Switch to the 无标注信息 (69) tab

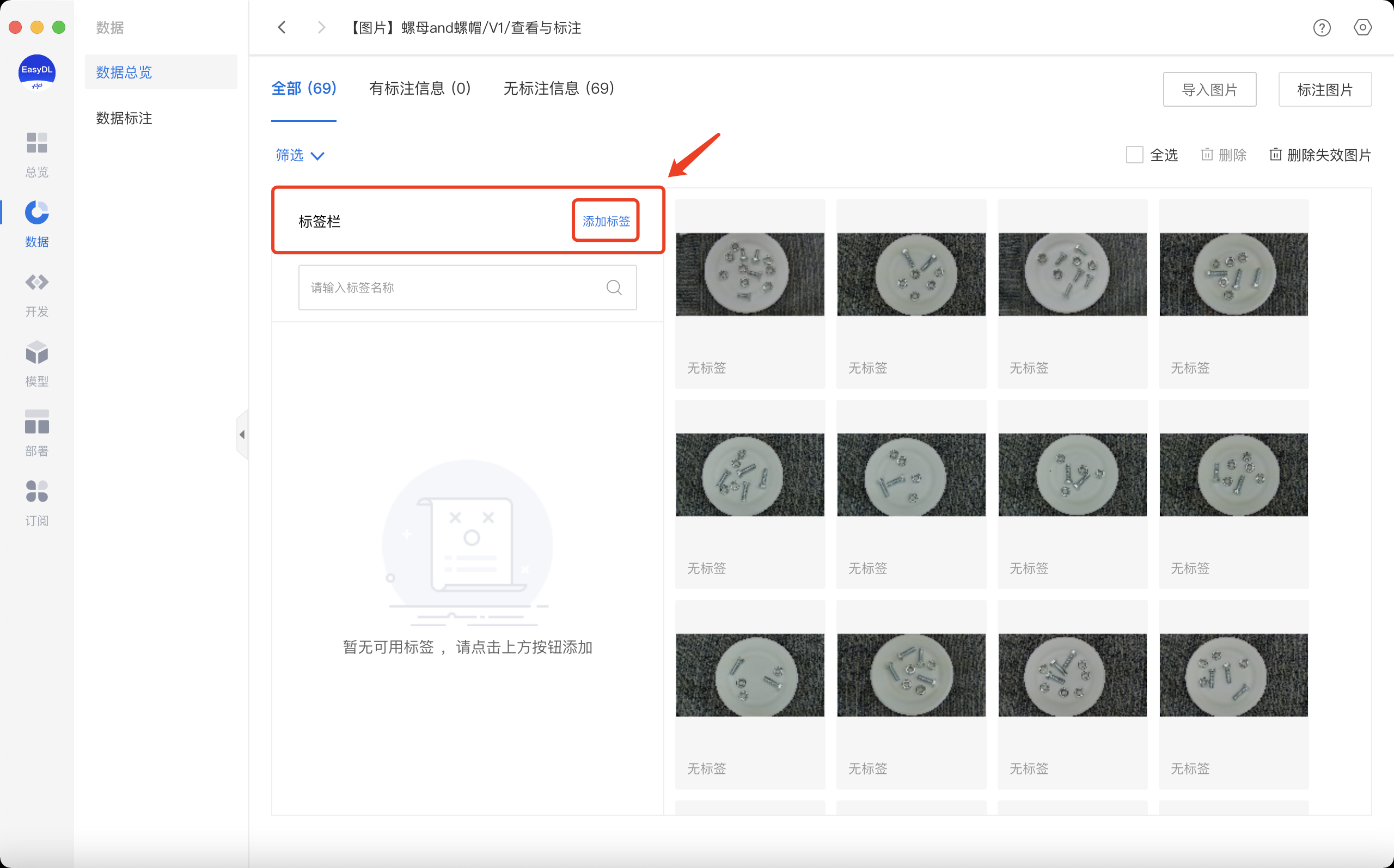coord(558,88)
